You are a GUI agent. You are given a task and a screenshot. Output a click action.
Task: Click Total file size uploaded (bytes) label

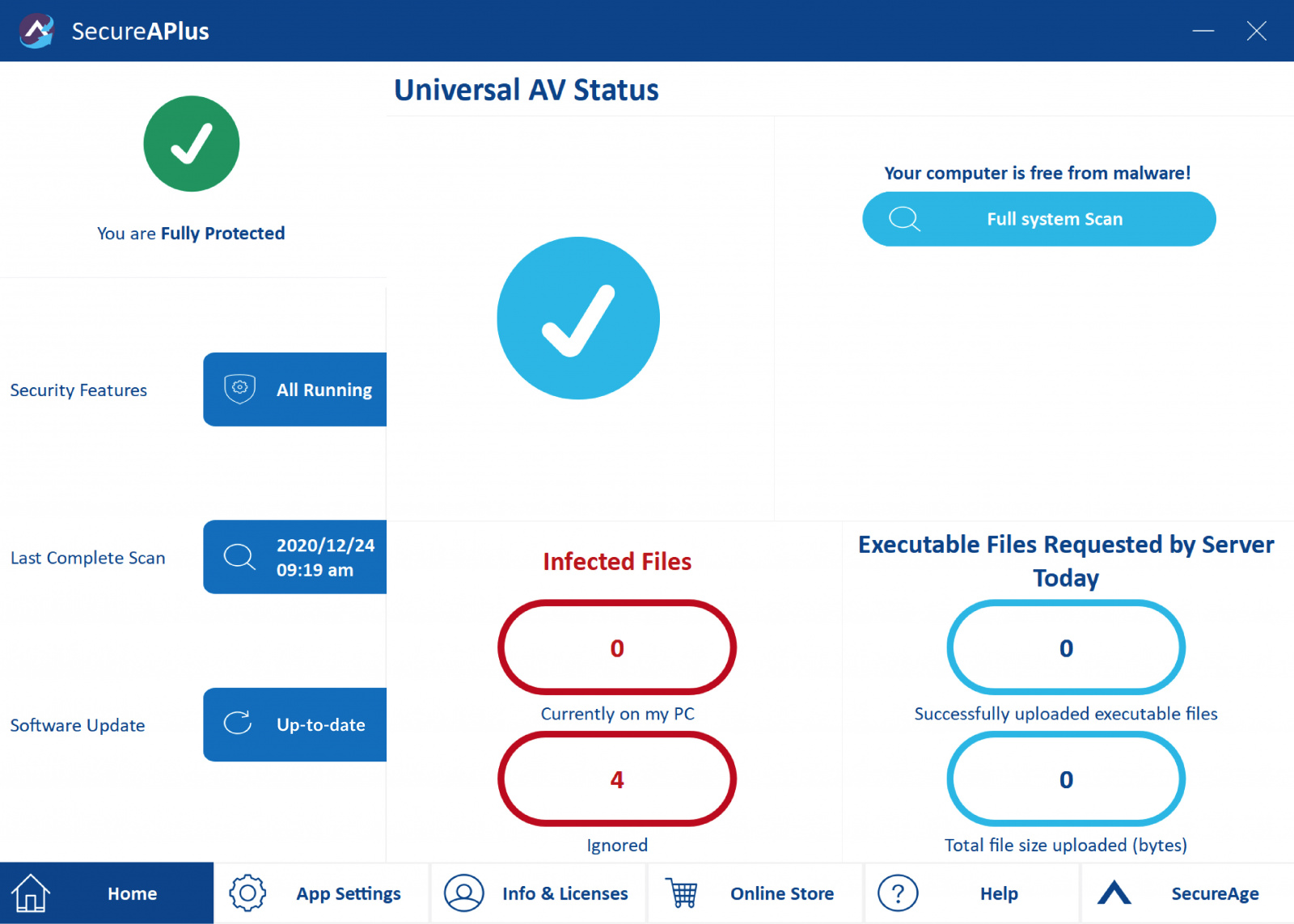pyautogui.click(x=1066, y=846)
